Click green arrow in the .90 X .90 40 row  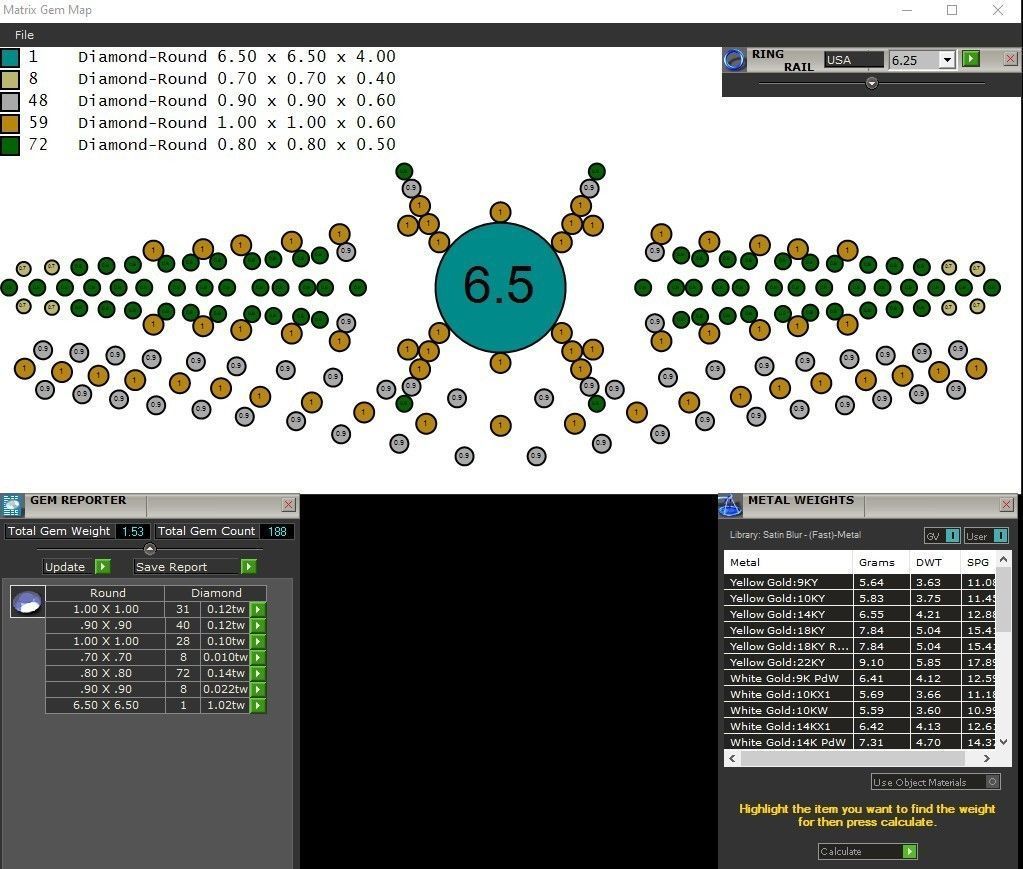pyautogui.click(x=258, y=625)
